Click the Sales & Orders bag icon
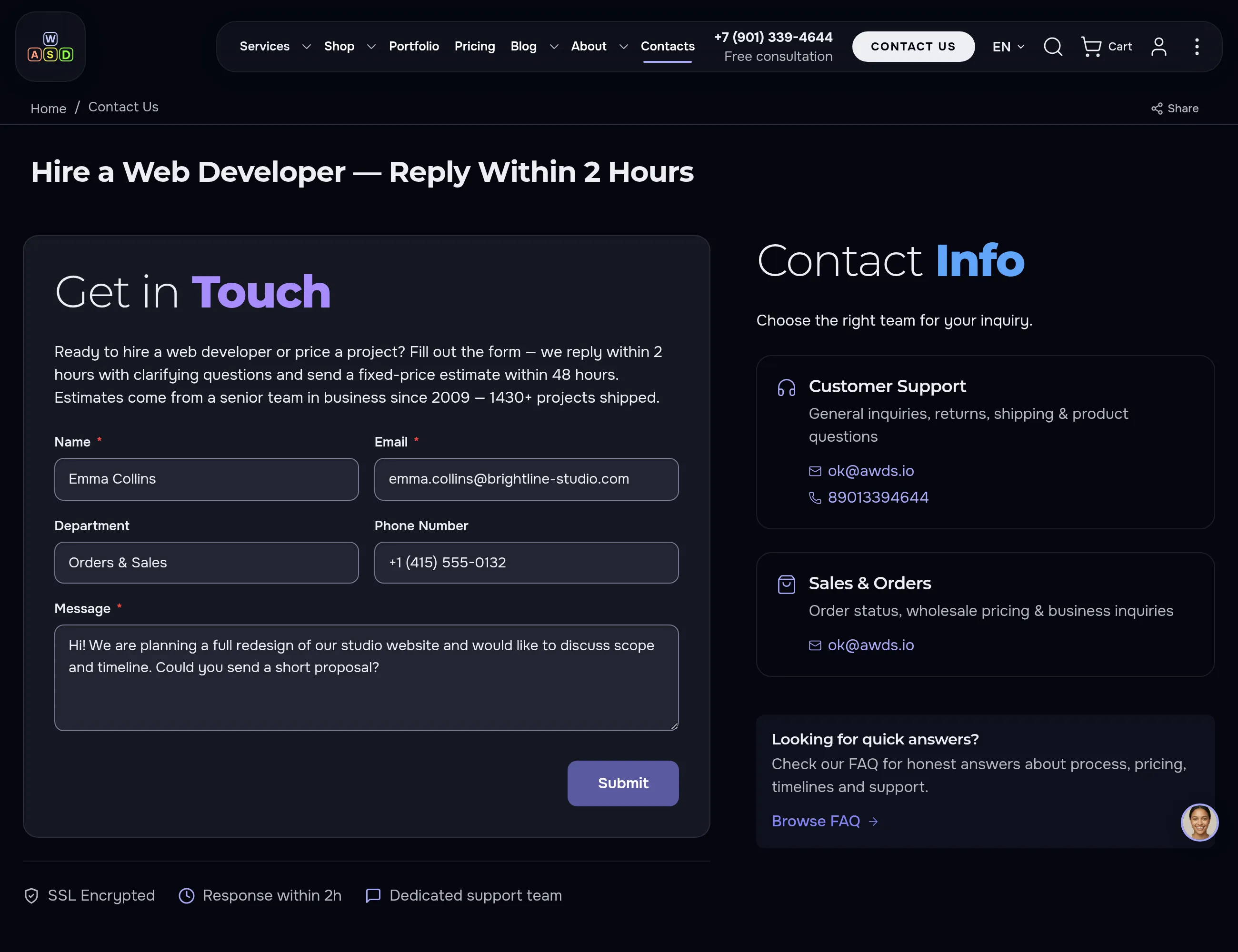 click(x=786, y=584)
